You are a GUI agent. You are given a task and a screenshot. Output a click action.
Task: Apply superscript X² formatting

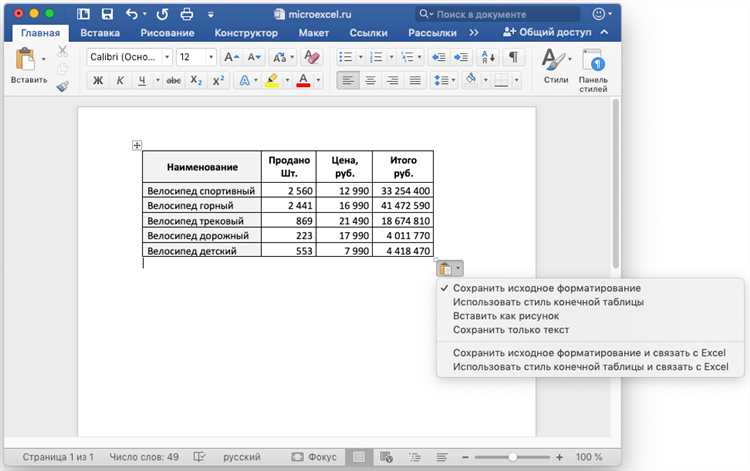coord(218,80)
